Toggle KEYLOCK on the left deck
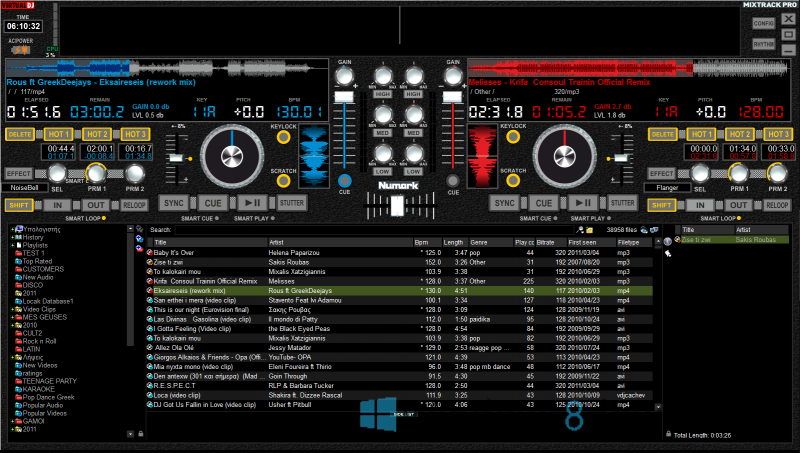The height and width of the screenshot is (453, 800). [x=283, y=137]
